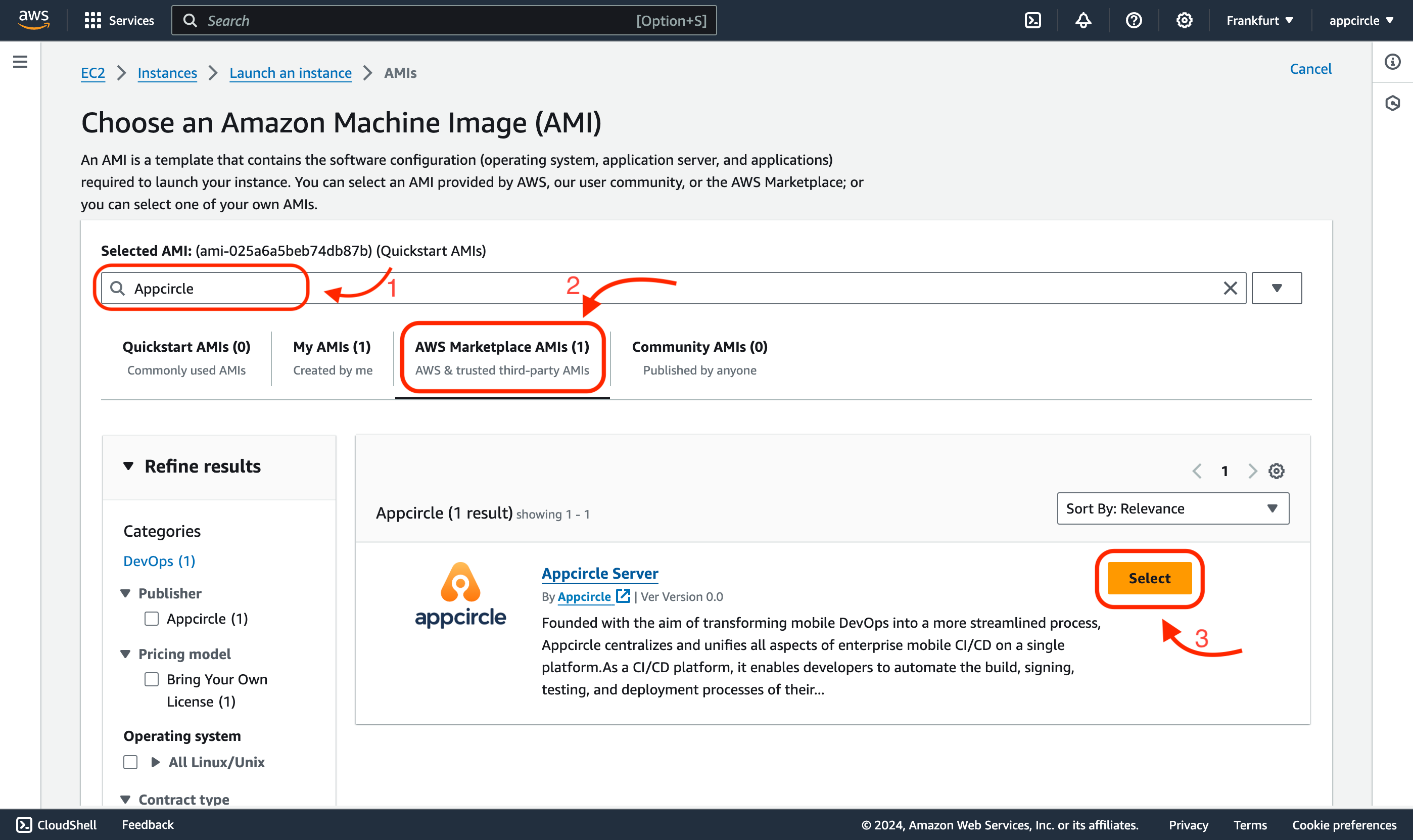Viewport: 1413px width, 840px height.
Task: Open the notifications bell
Action: pos(1083,20)
